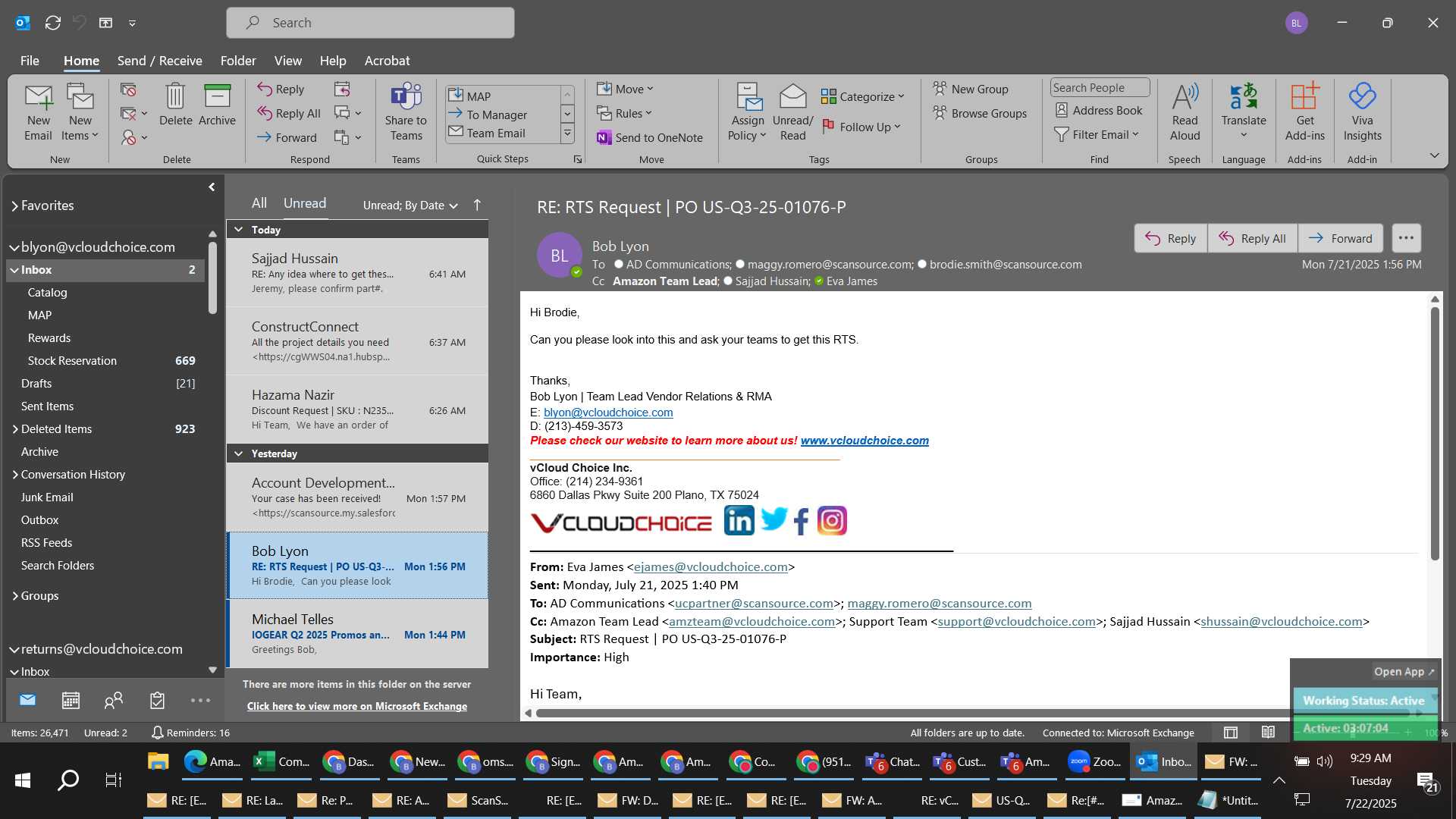Open the Acrobat tab
The image size is (1456, 819).
(387, 61)
